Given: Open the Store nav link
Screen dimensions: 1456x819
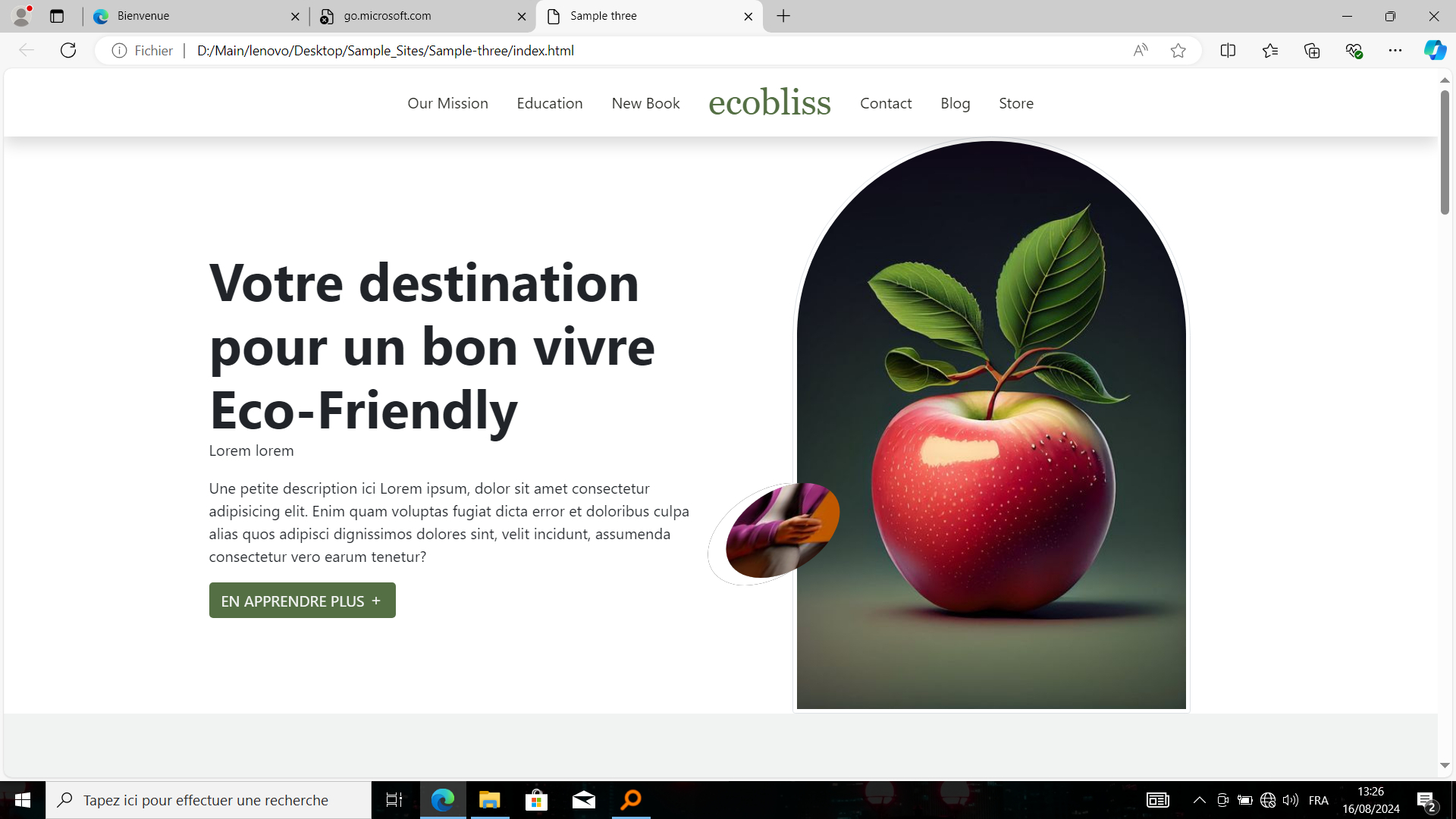Looking at the screenshot, I should click(1016, 103).
